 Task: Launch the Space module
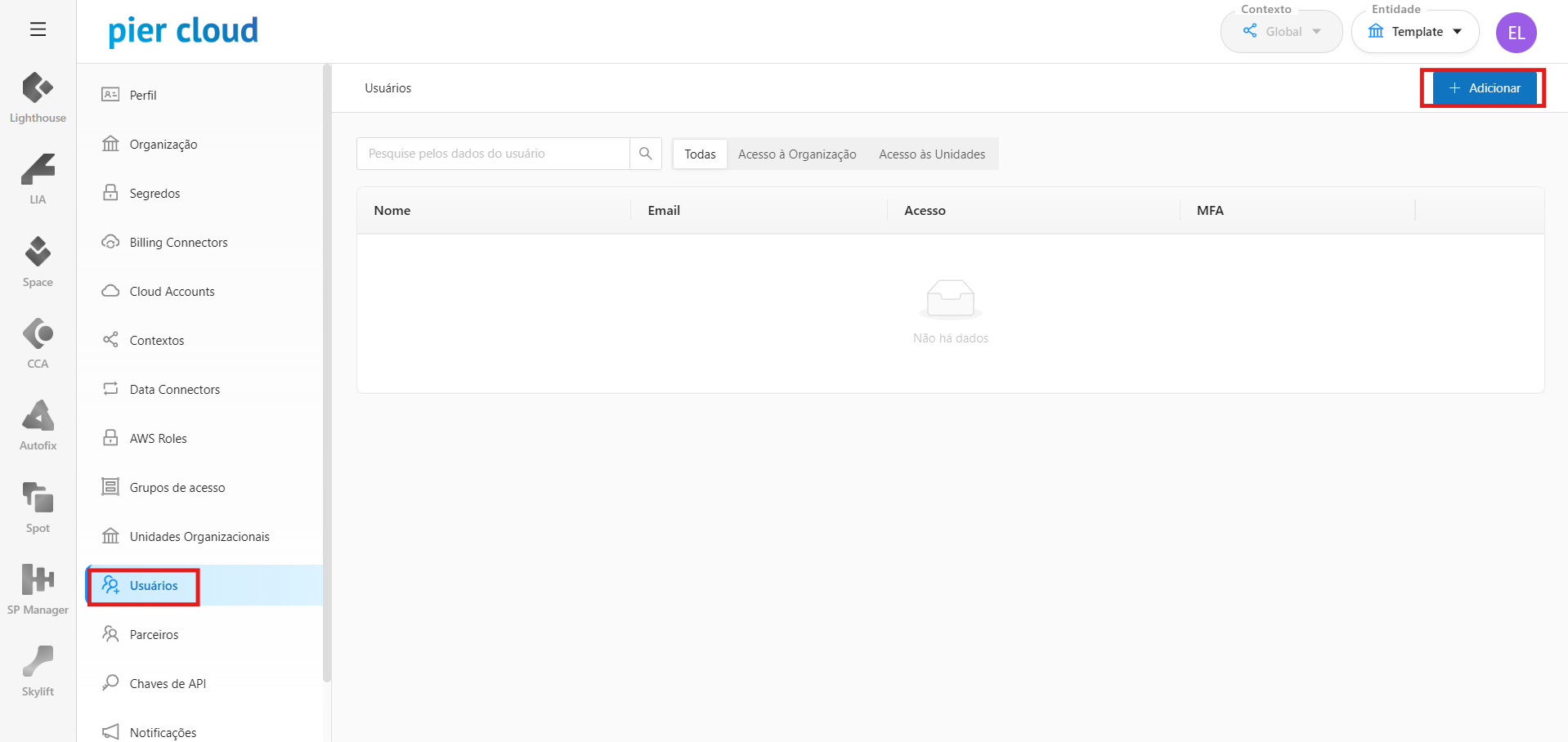pos(38,261)
